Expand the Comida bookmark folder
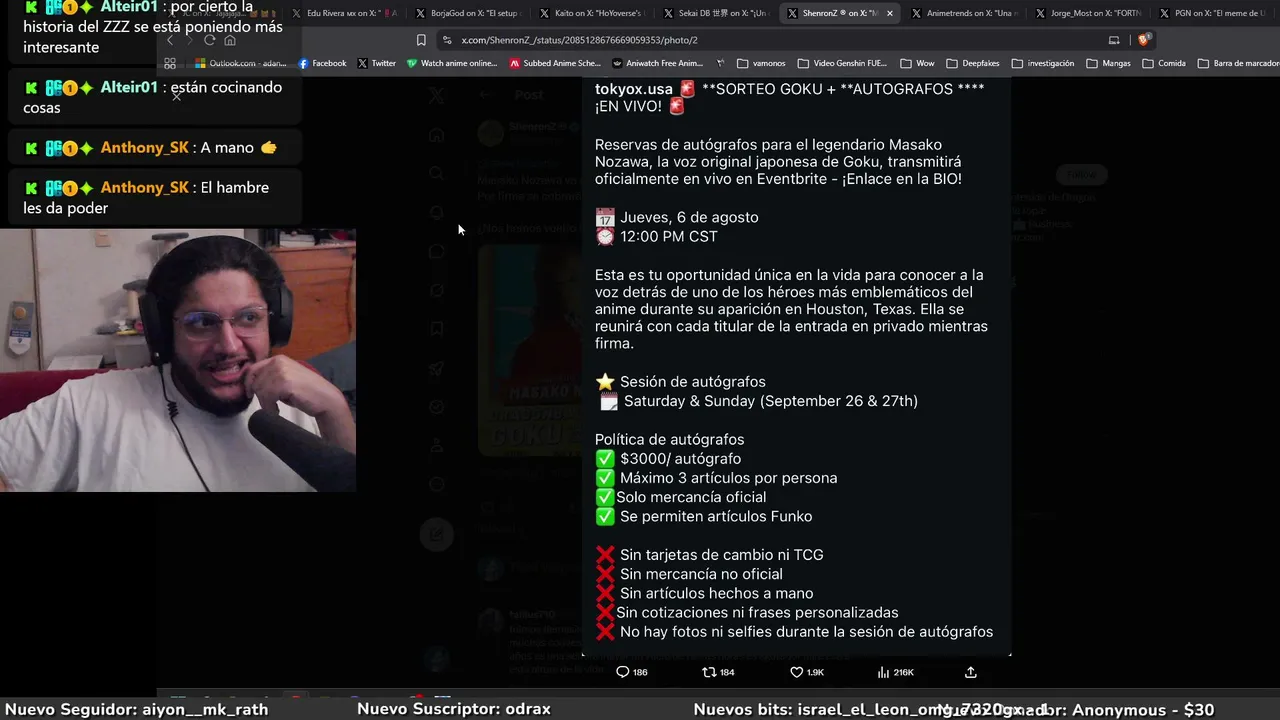Image resolution: width=1280 pixels, height=720 pixels. (x=1164, y=63)
